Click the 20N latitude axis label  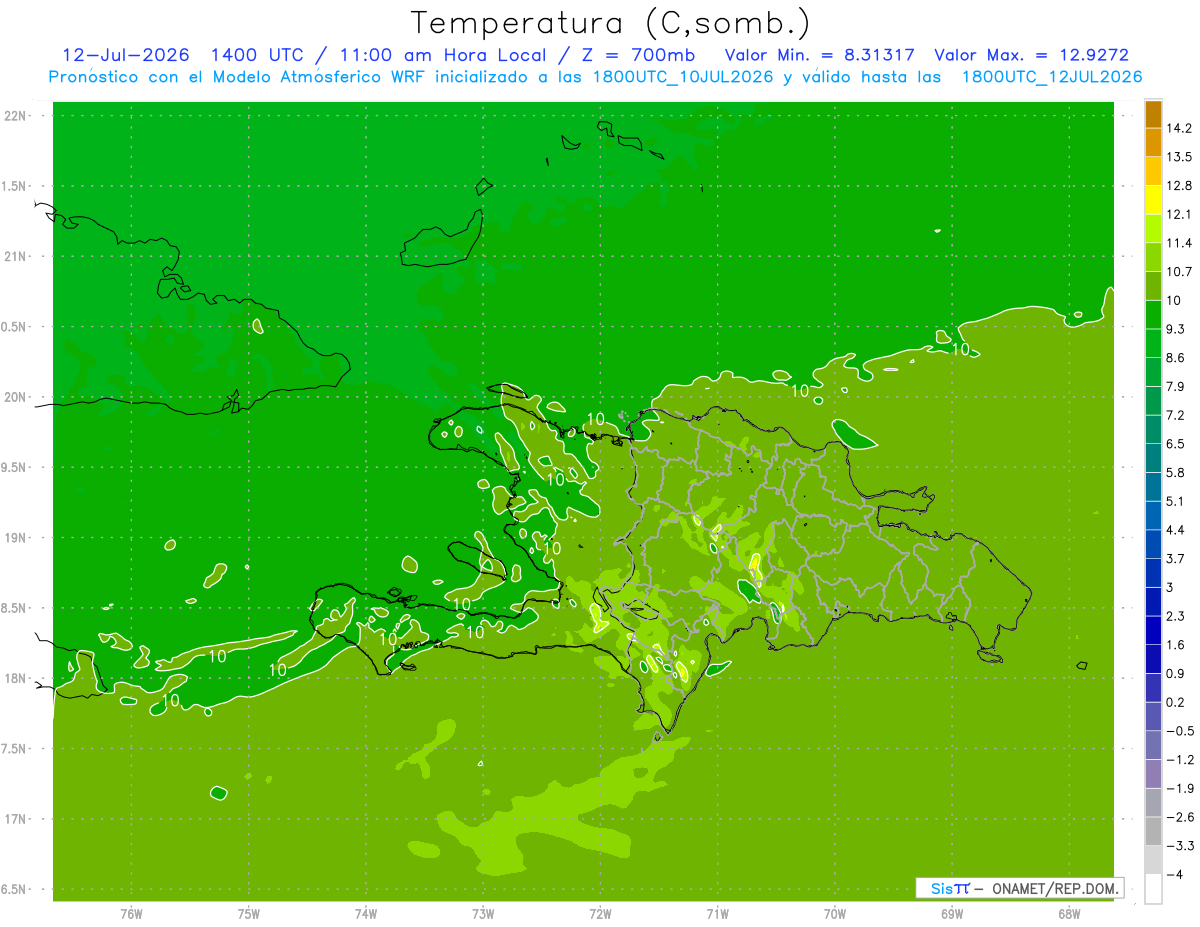16,397
